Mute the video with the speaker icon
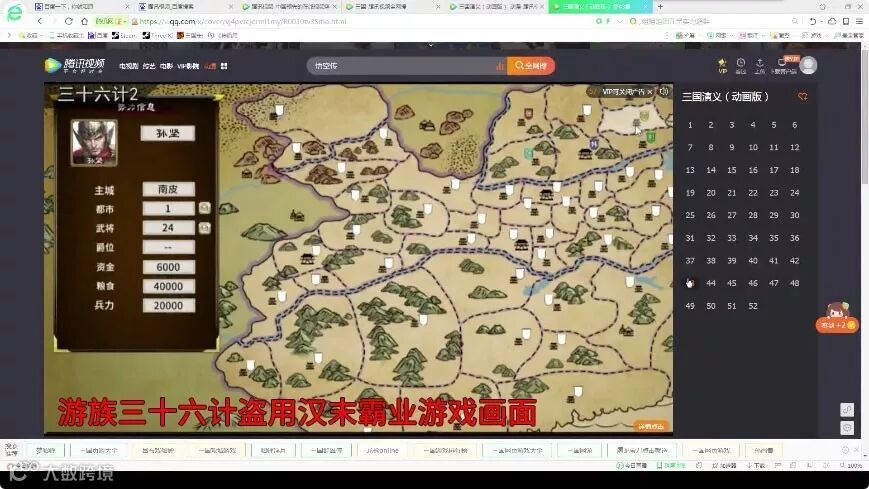This screenshot has width=869, height=489. pos(664,91)
